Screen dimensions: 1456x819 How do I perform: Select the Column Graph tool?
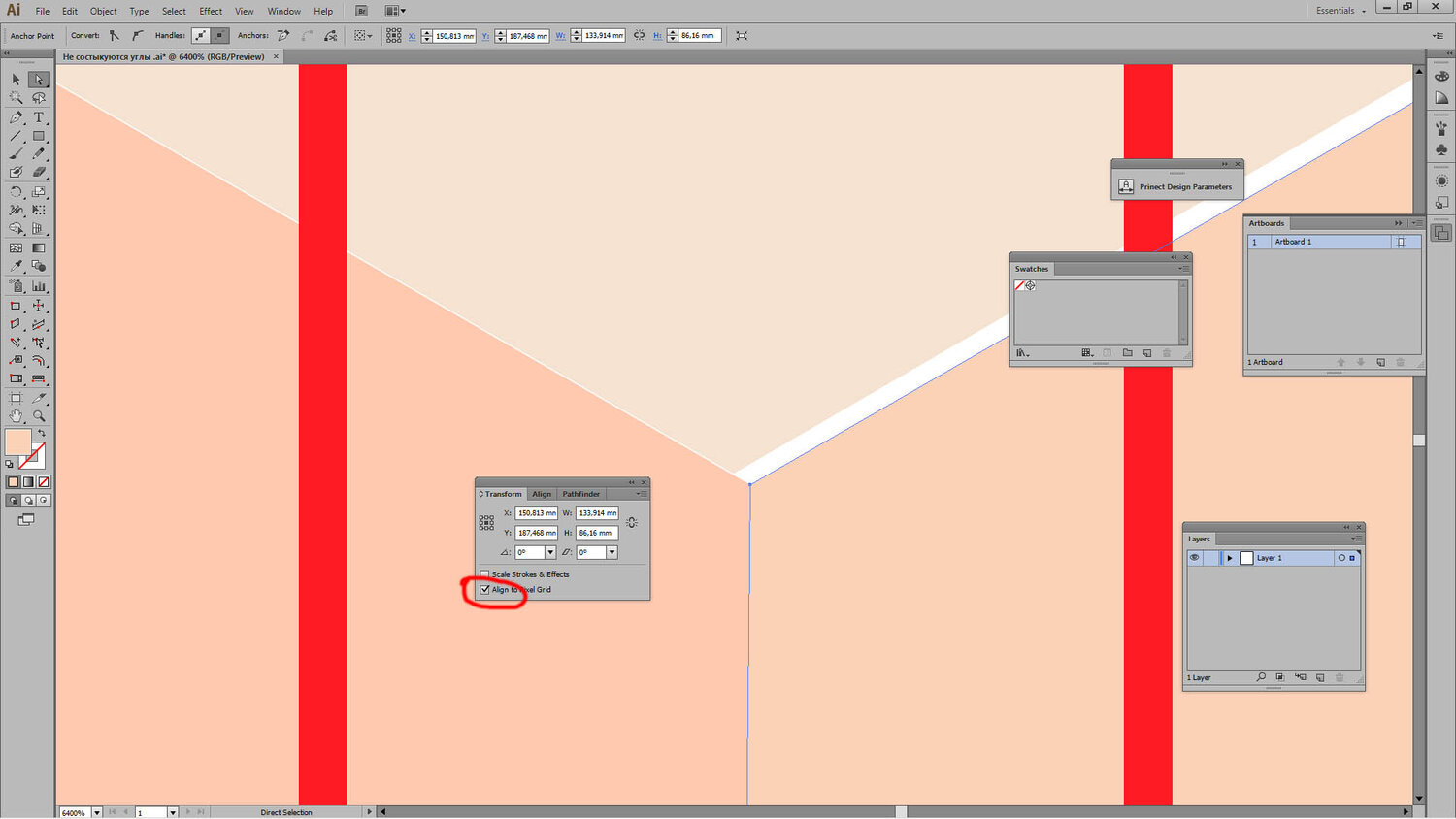39,286
